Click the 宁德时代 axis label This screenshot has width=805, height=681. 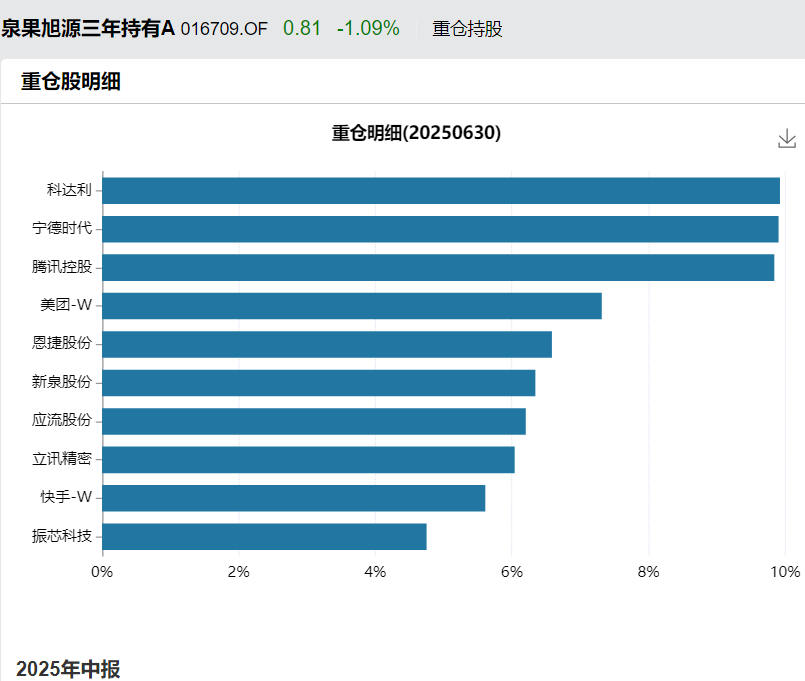(62, 228)
